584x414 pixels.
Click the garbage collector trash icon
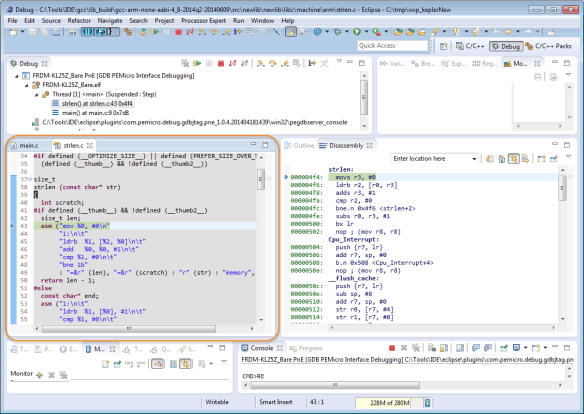428,402
